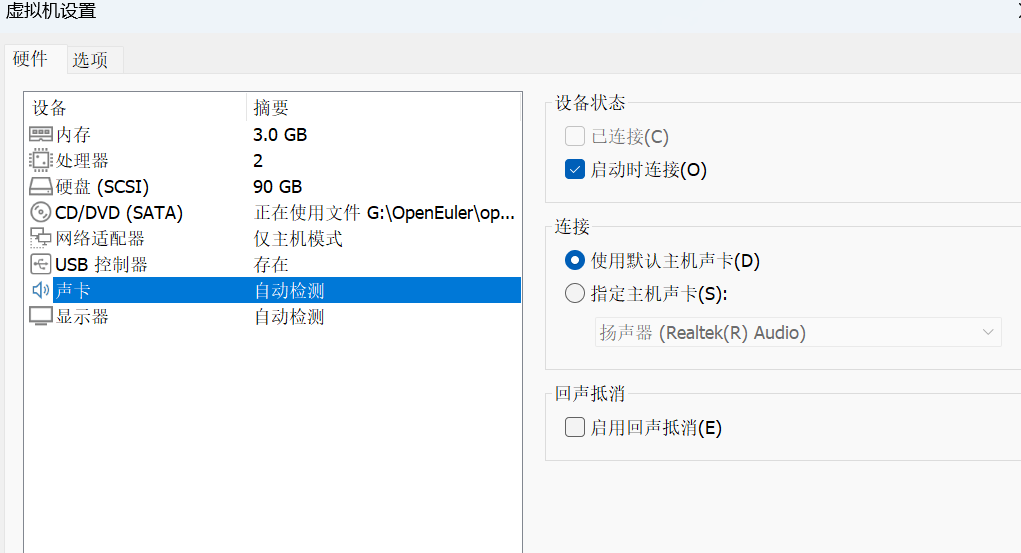Switch to the 选项 tab
The image size is (1021, 553).
[90, 60]
